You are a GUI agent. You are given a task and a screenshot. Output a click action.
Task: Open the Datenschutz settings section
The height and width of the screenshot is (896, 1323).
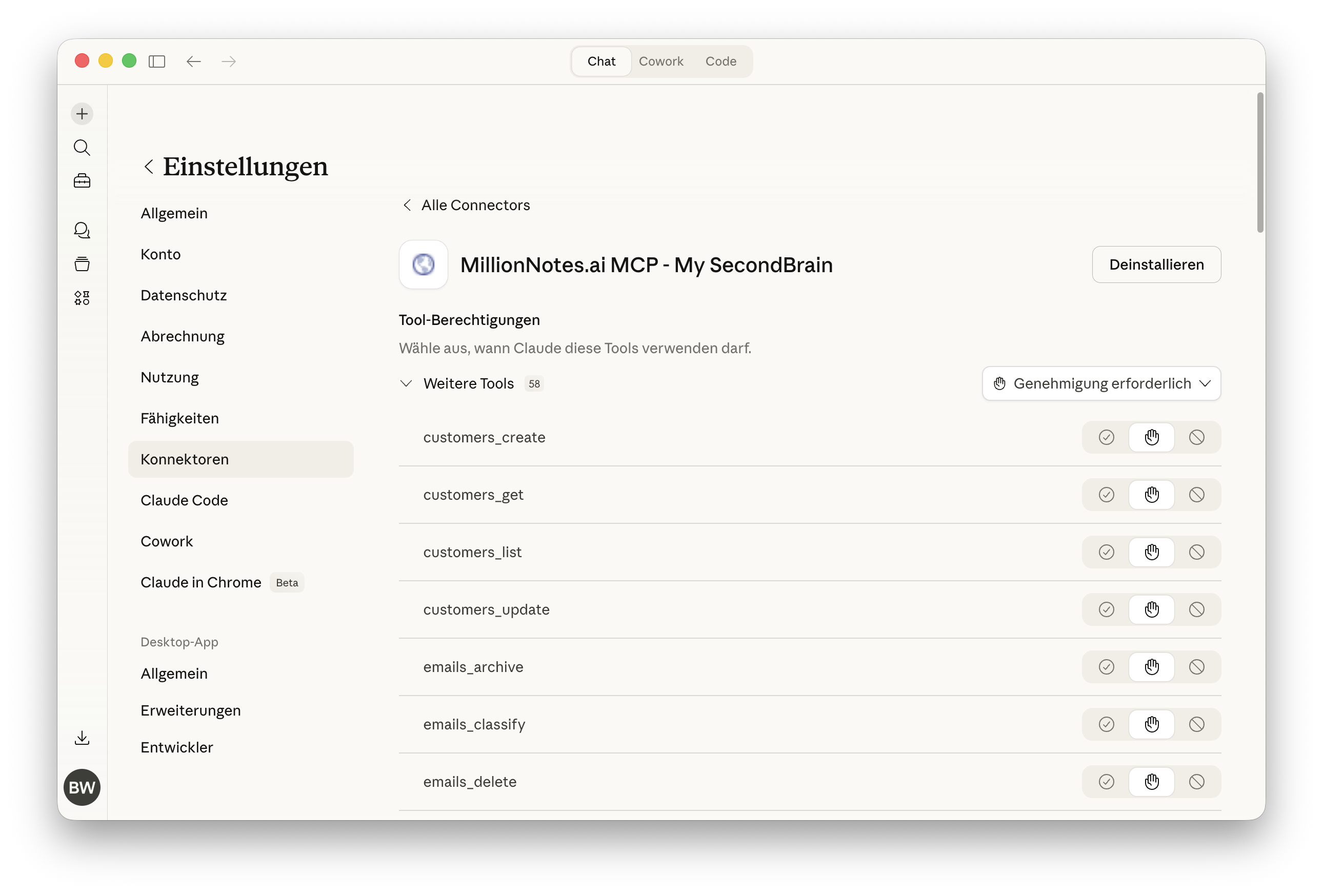[183, 295]
